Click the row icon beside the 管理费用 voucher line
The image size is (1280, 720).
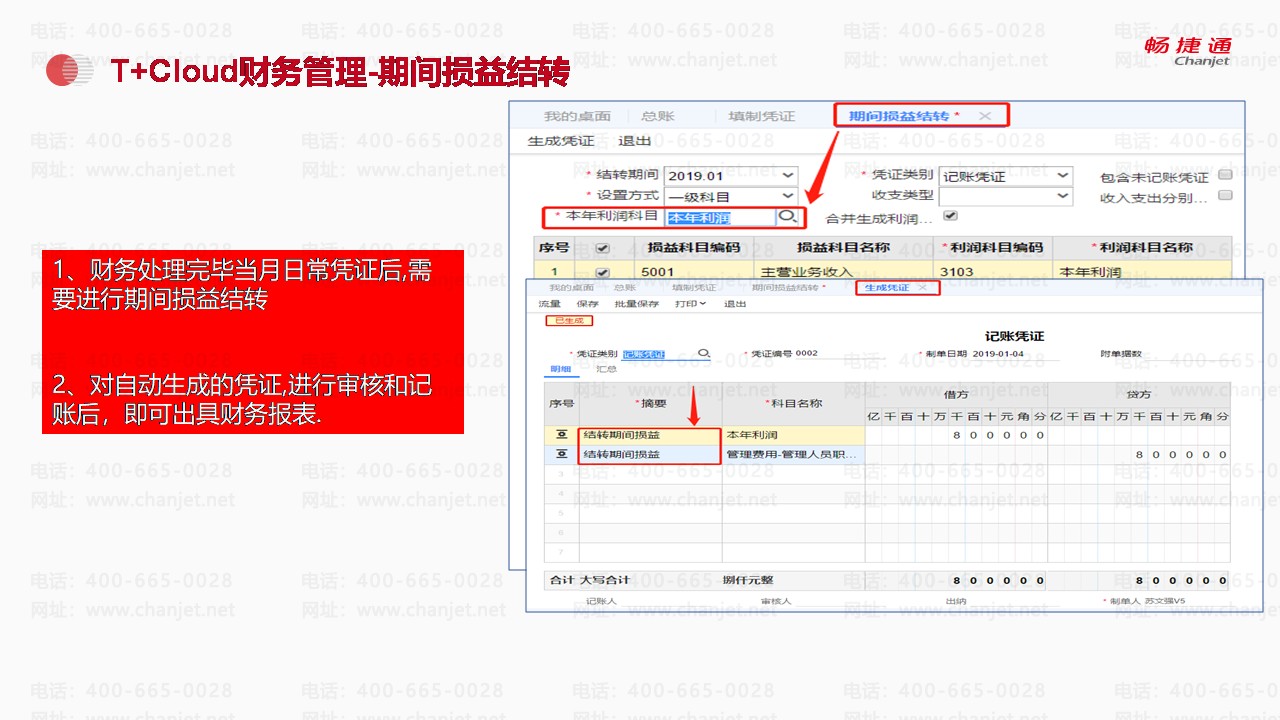pyautogui.click(x=561, y=455)
